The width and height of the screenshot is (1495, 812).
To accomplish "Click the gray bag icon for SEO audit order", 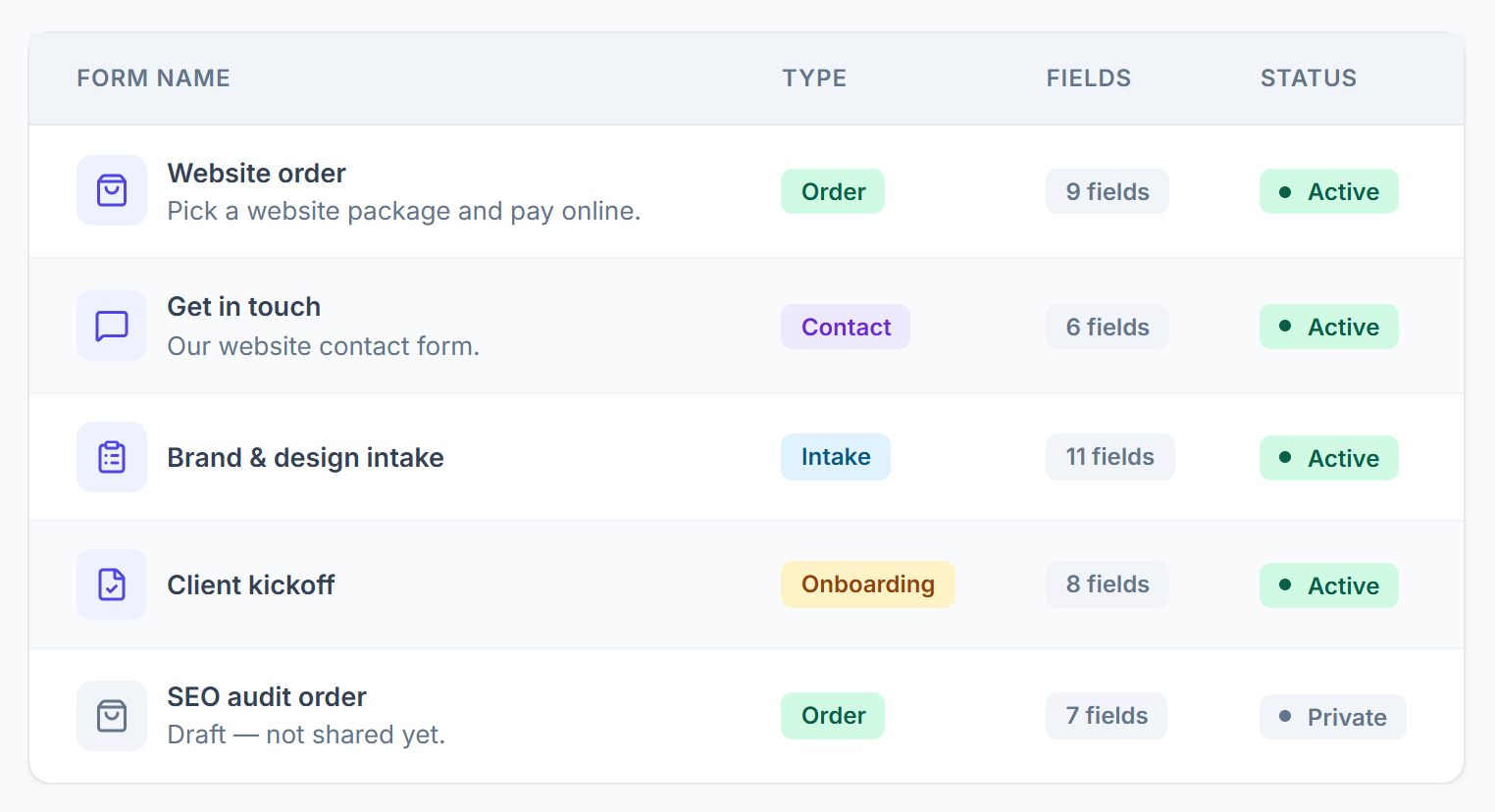I will [x=112, y=716].
